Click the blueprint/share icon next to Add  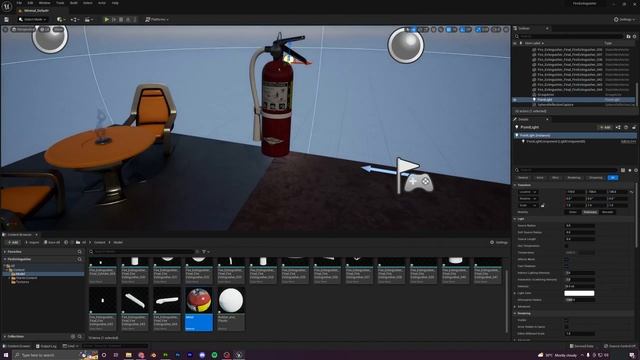(x=618, y=127)
